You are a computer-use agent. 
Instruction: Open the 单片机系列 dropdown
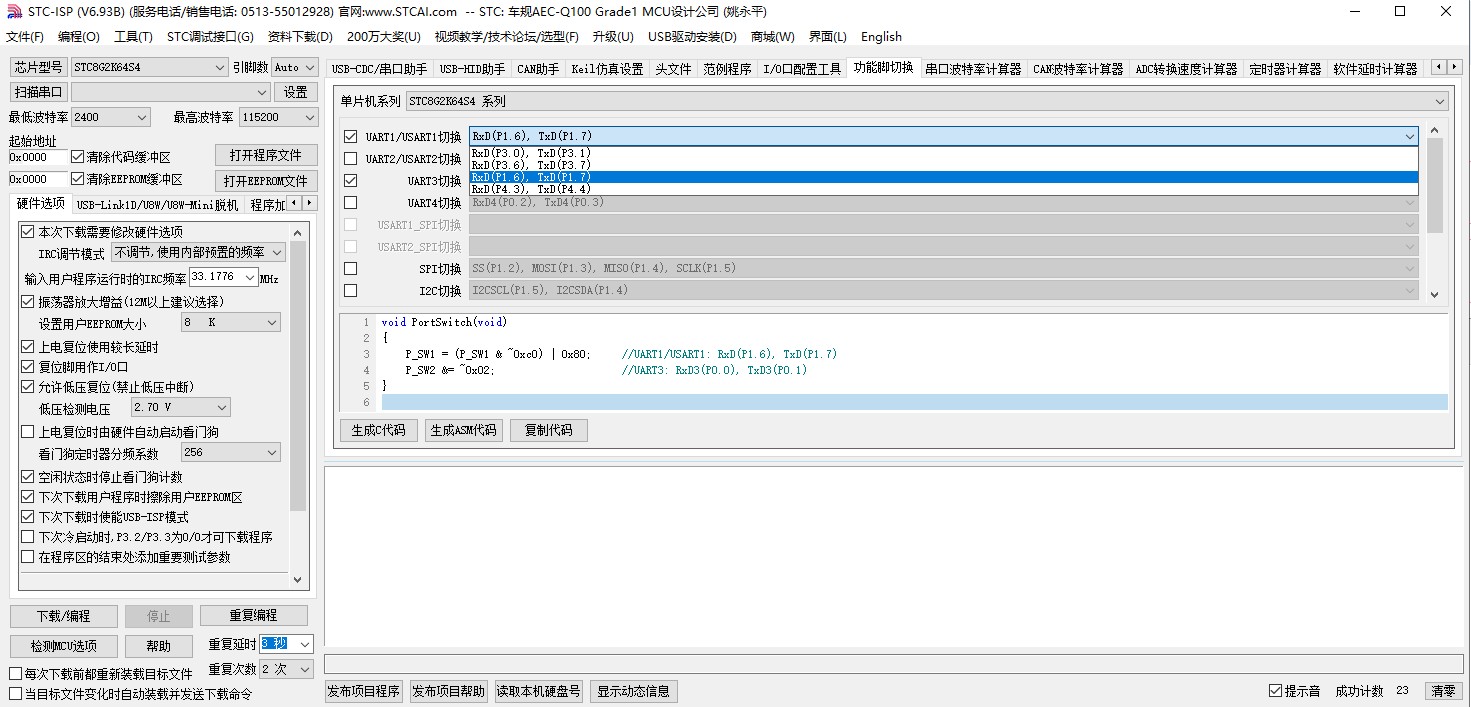pos(926,101)
